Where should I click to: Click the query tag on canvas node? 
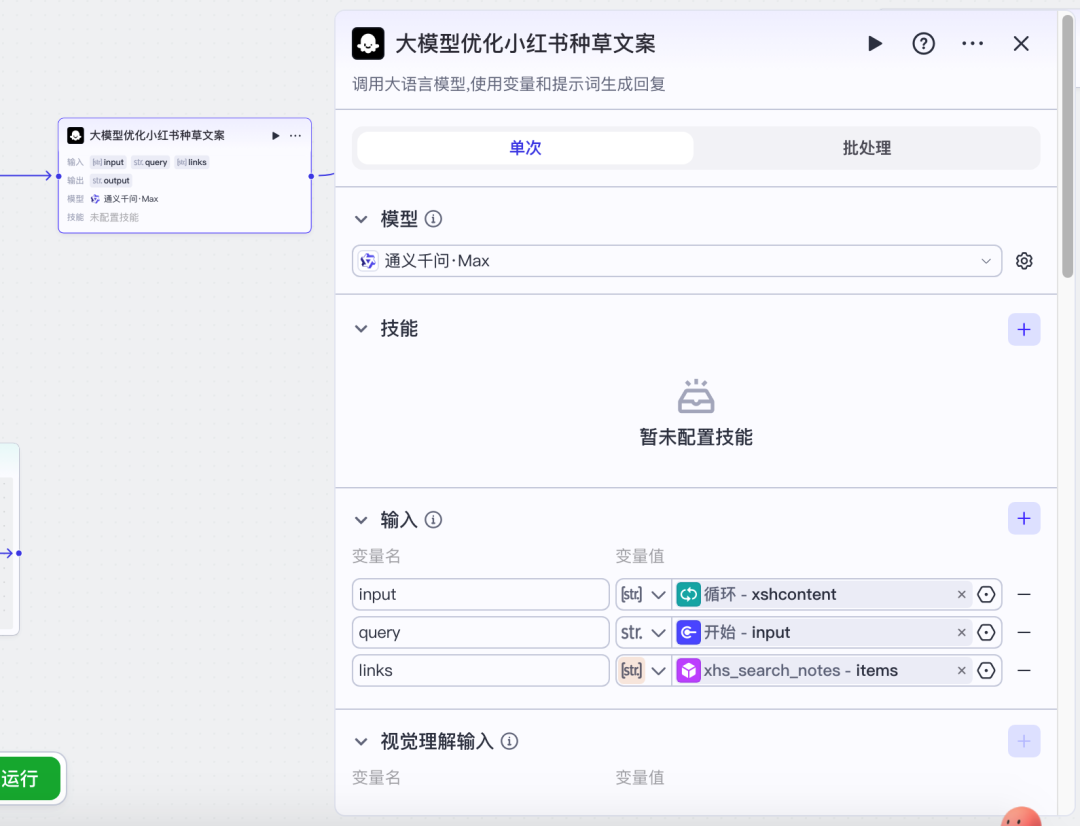(x=150, y=163)
